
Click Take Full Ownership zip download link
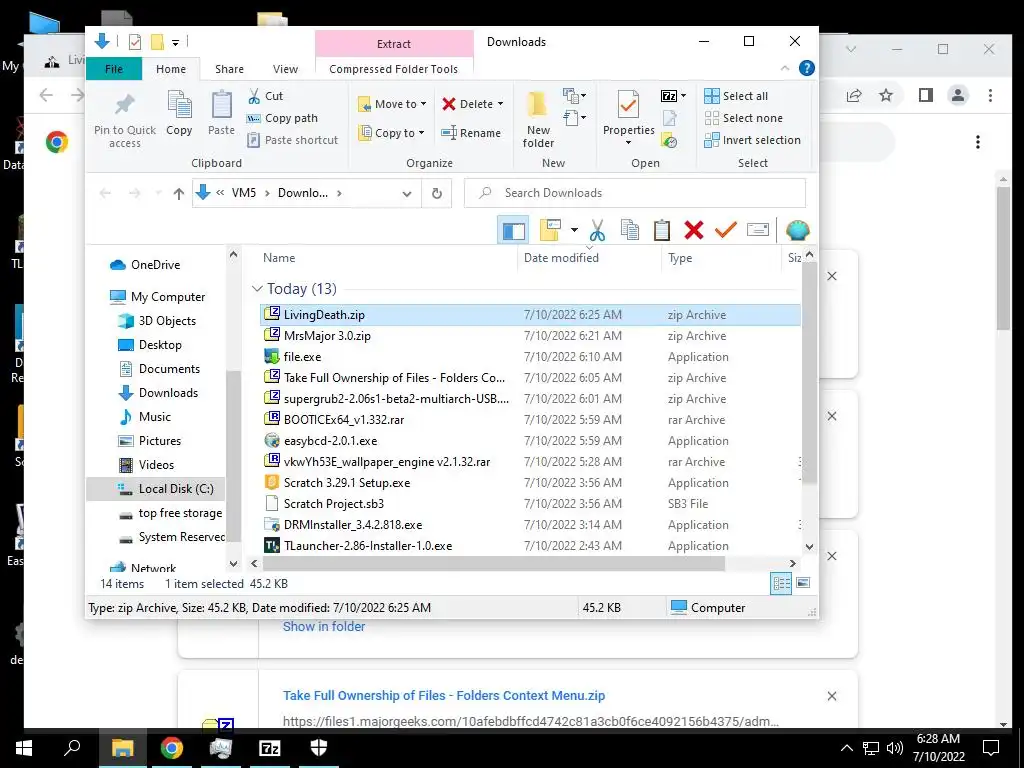coord(443,696)
